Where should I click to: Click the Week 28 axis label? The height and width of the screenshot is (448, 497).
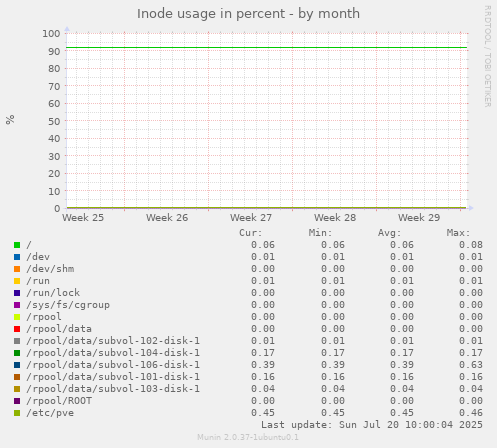(335, 218)
